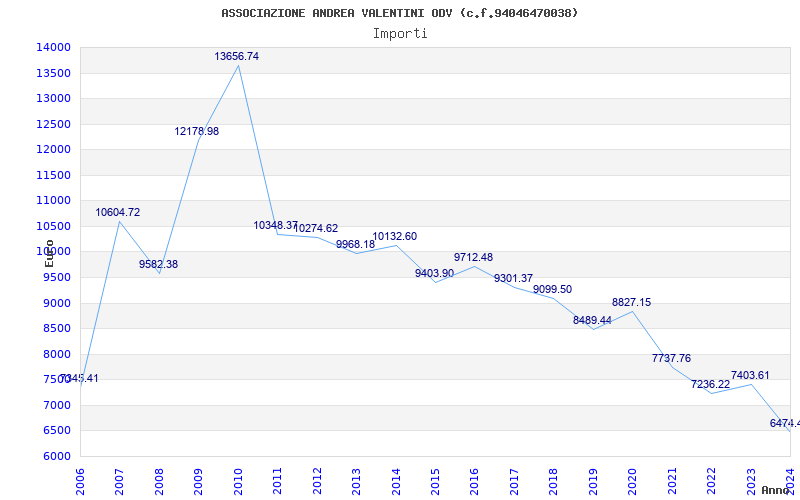800x500 pixels.
Task: Select the y-axis tick label 11500
Action: 53,176
